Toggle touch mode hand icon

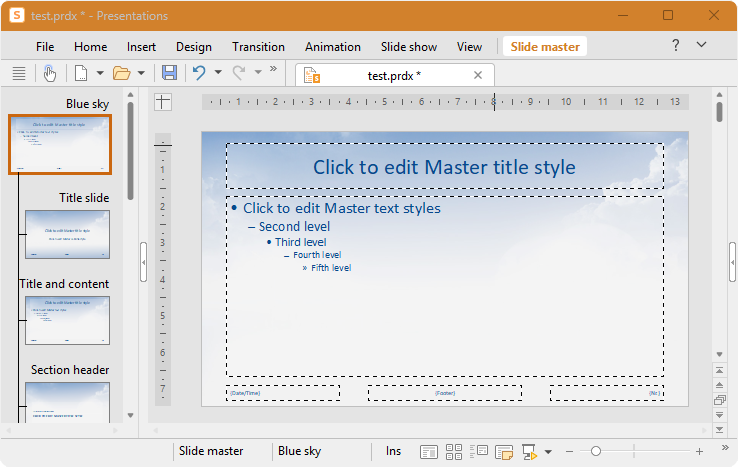(x=49, y=73)
